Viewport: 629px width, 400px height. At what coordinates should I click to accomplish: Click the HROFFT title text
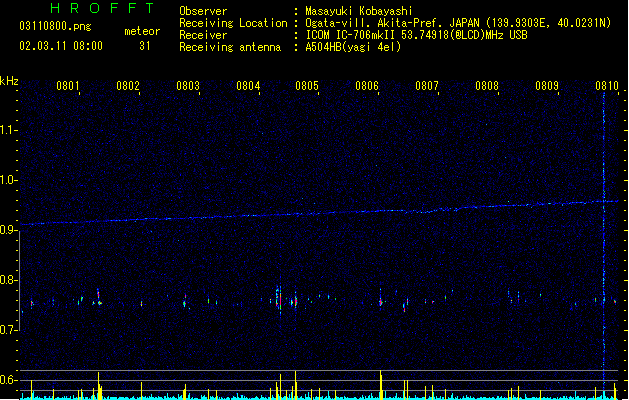pyautogui.click(x=103, y=8)
